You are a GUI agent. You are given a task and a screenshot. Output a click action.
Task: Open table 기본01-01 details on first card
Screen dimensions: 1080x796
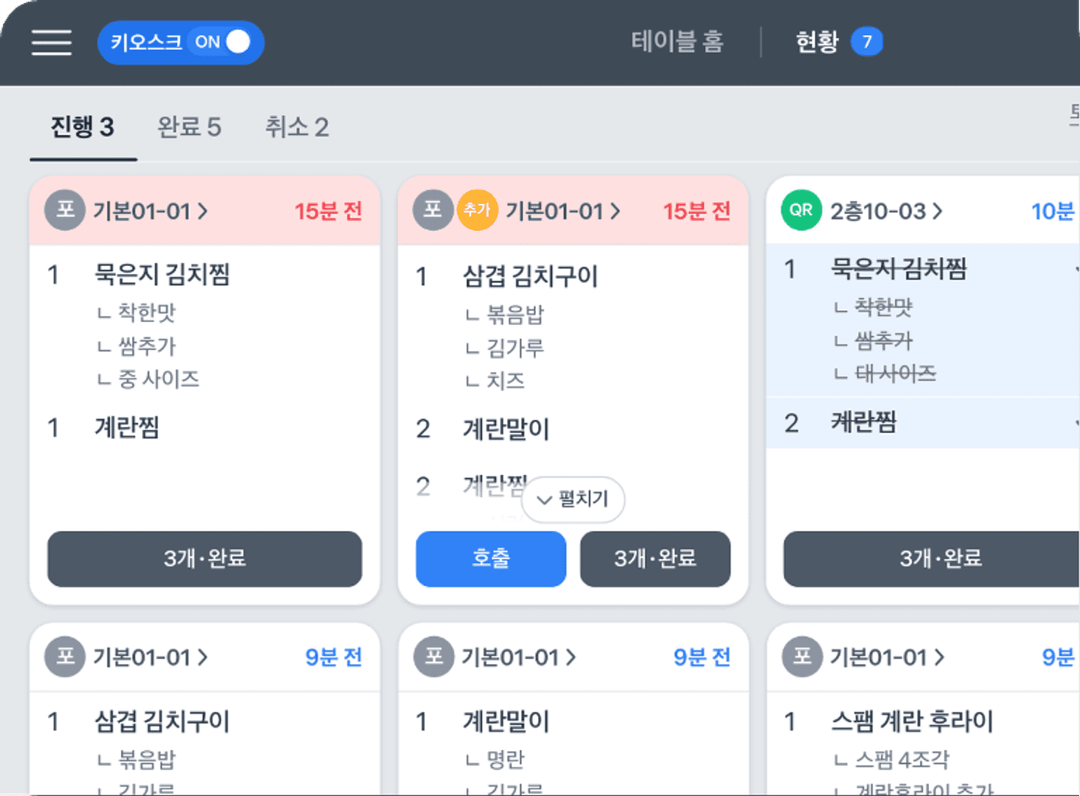(151, 211)
